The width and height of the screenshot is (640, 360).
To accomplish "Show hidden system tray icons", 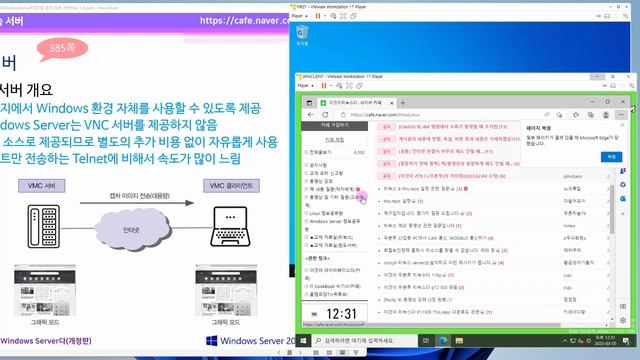I will click(x=564, y=340).
